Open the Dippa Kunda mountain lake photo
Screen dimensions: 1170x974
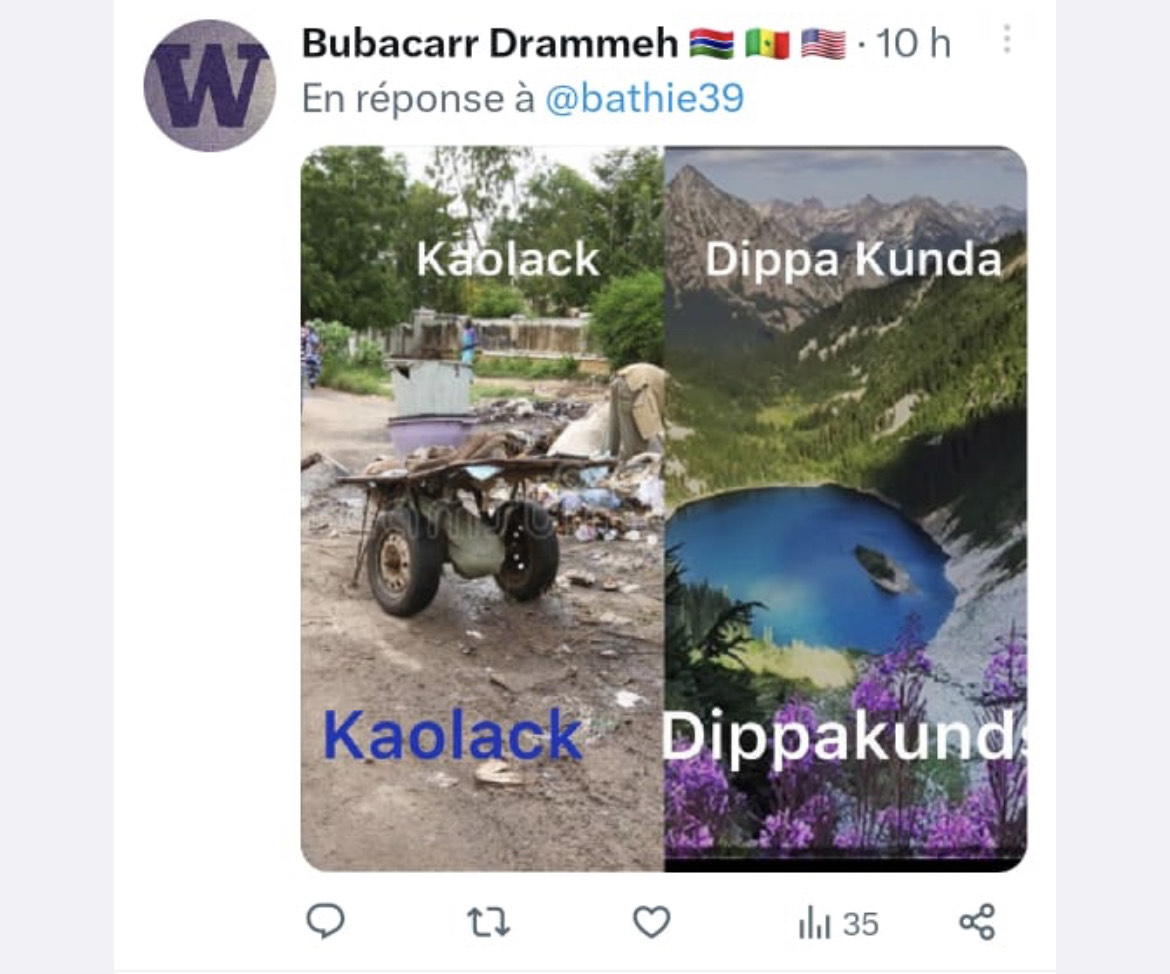(845, 508)
